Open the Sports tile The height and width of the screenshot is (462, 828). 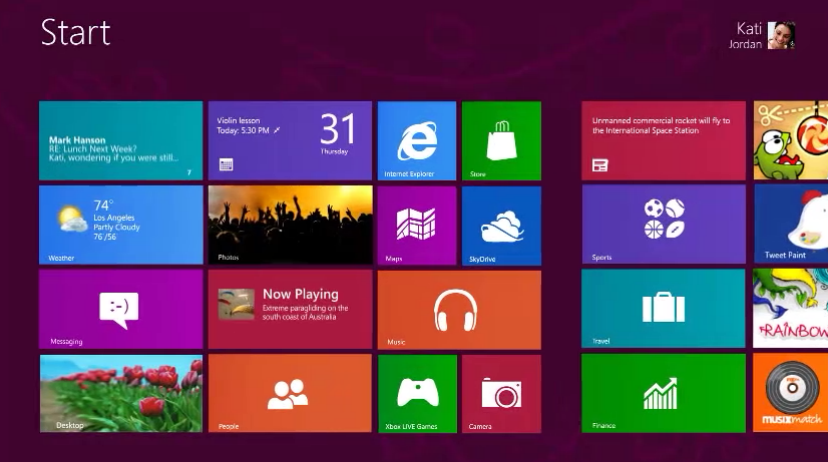point(663,225)
